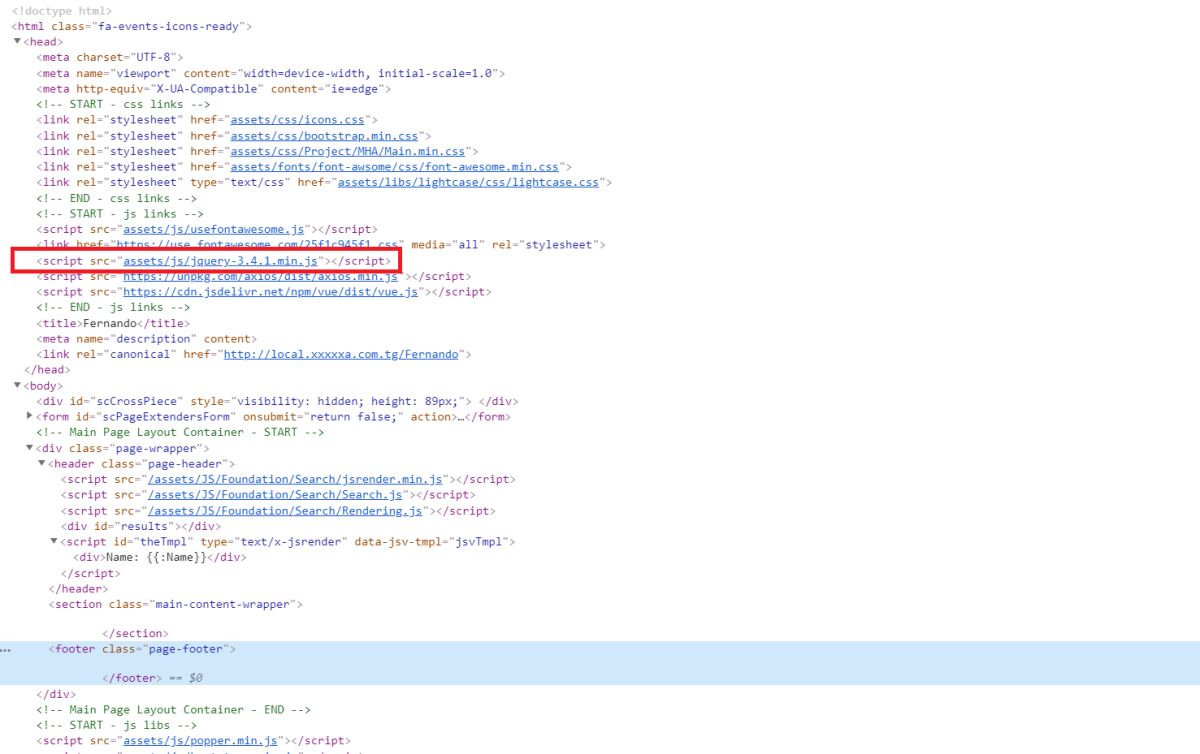
Task: Click the START js libs comment
Action: [x=117, y=725]
